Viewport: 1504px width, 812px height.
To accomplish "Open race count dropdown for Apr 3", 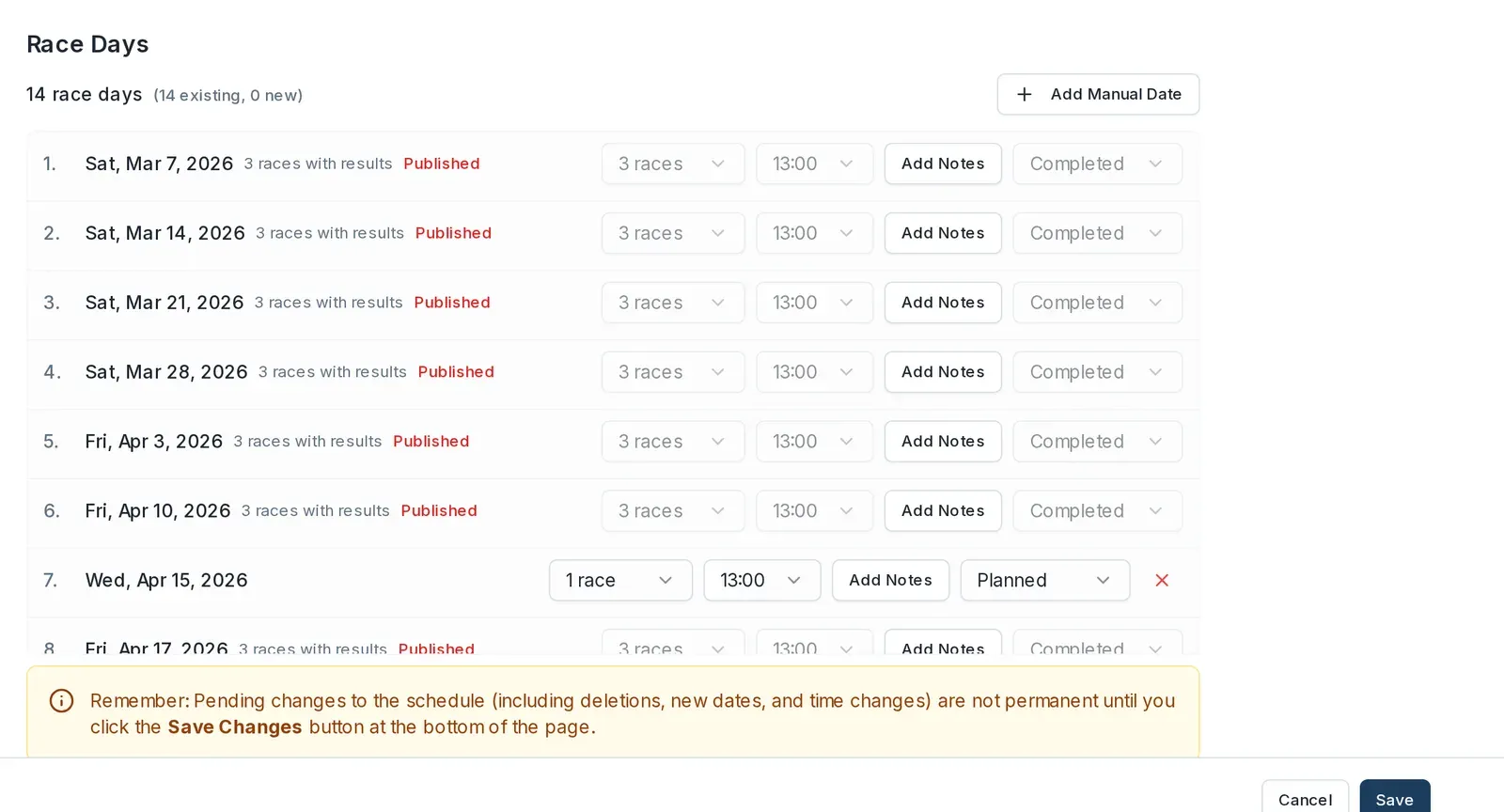I will 673,442.
